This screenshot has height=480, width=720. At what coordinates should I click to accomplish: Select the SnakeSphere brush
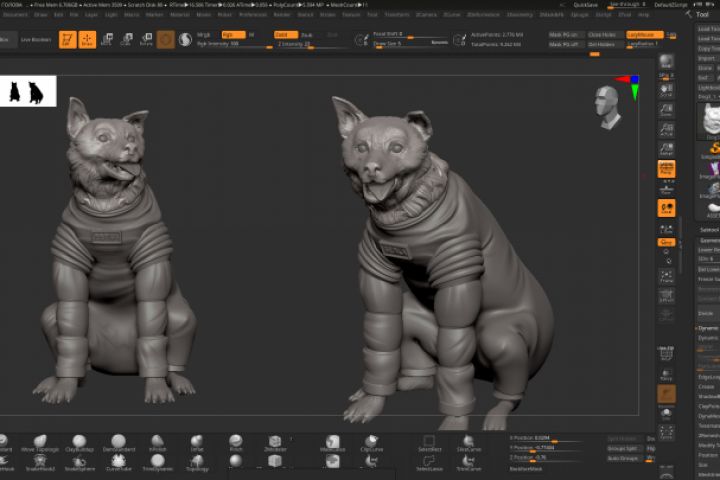(79, 463)
